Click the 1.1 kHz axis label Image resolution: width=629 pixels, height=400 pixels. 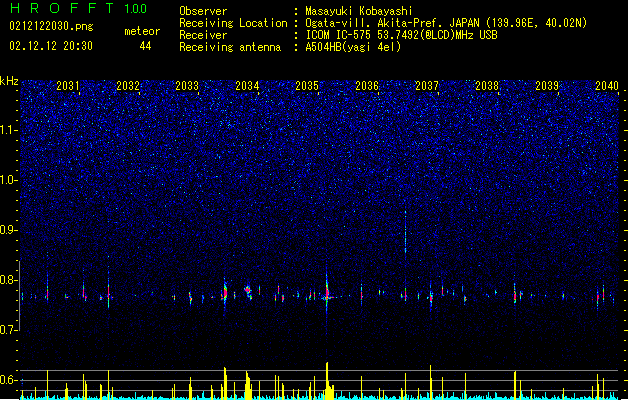(9, 130)
